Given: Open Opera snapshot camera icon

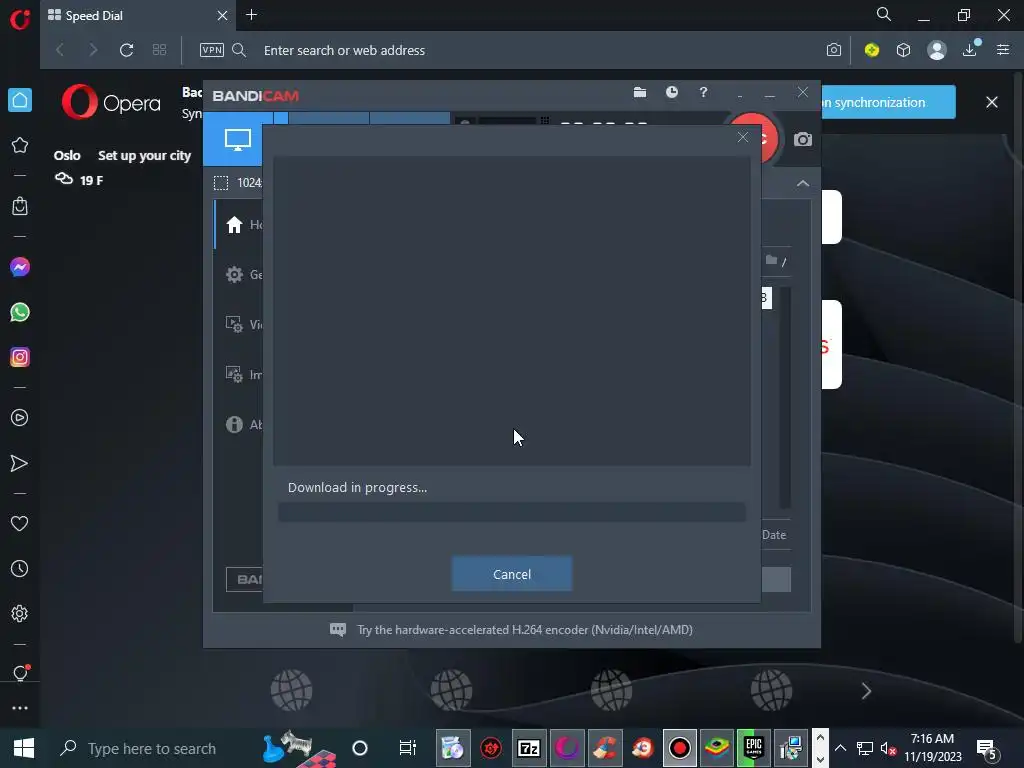Looking at the screenshot, I should click(x=834, y=50).
